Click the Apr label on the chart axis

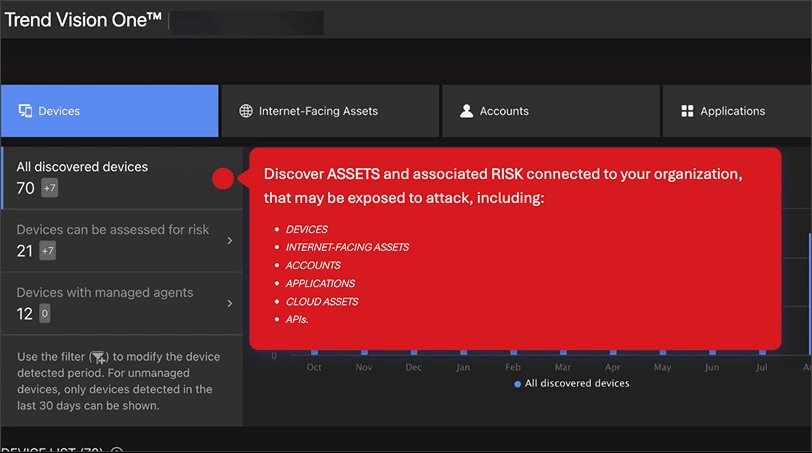(x=612, y=367)
